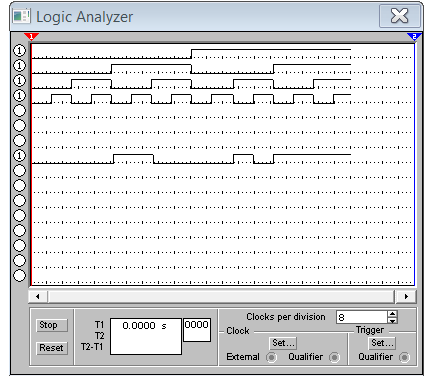The image size is (429, 381).
Task: Select the red cursor 1 marker
Action: click(31, 36)
